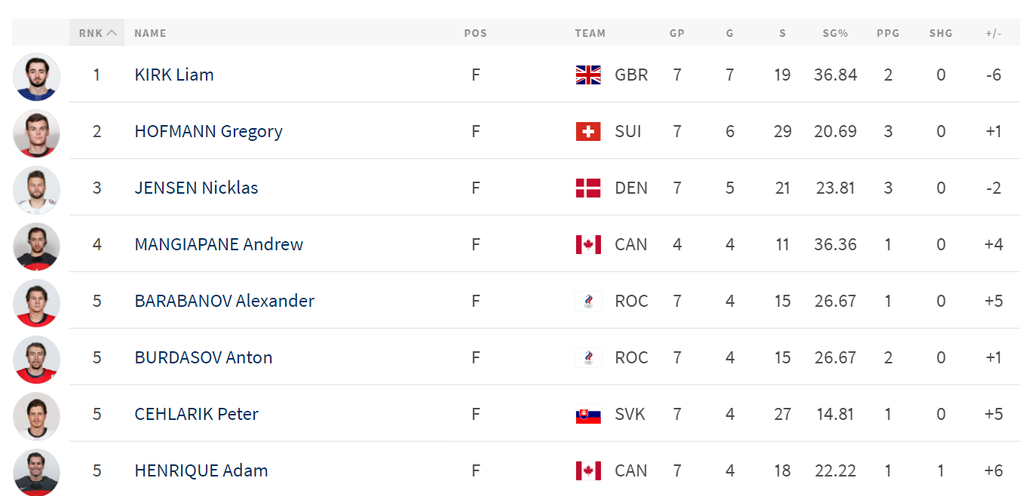Viewport: 1024px width, 496px height.
Task: Click Anton Burdasov's headshot photo
Action: coord(38,358)
